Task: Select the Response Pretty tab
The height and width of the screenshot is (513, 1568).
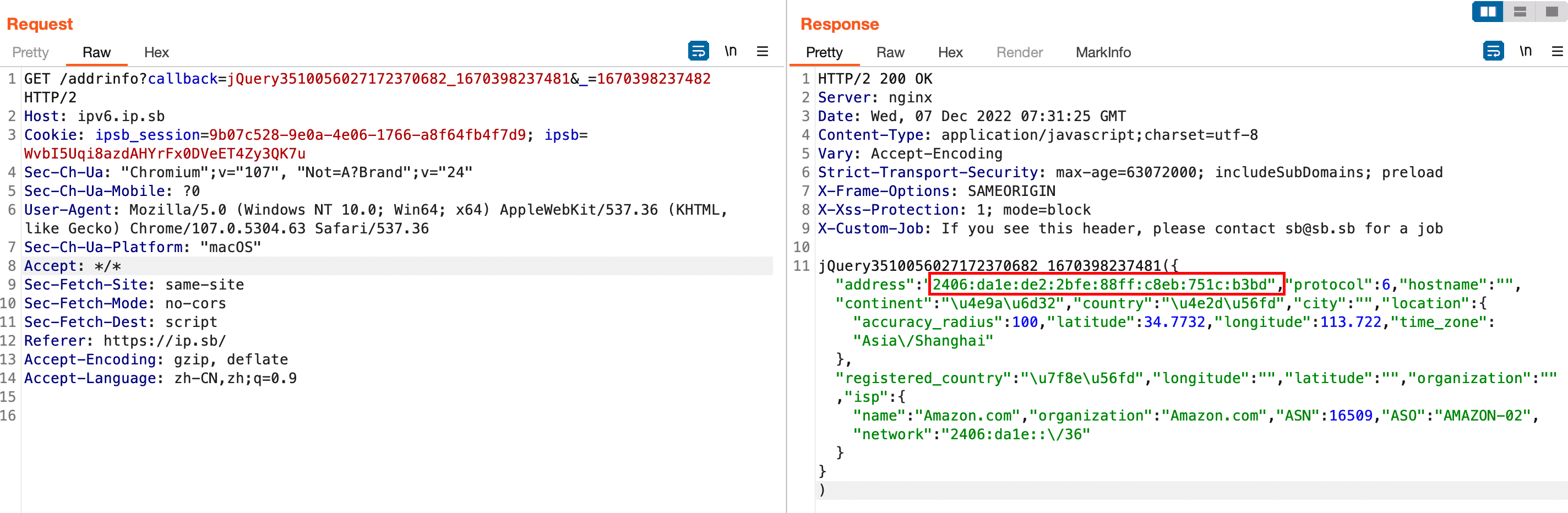Action: (824, 52)
